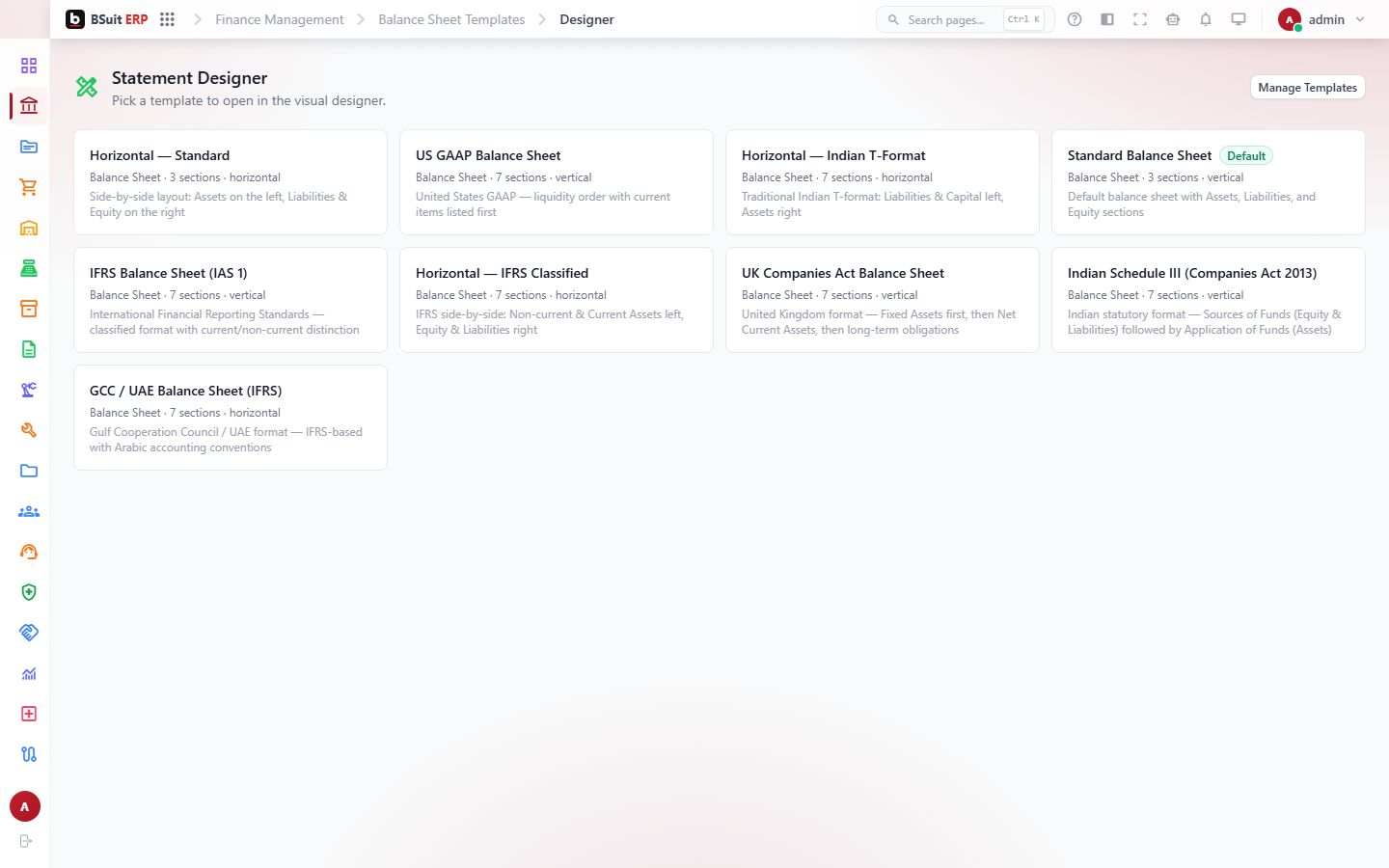Open the Indian Schedule III template card
Screen dimensions: 1389x868
(x=1209, y=300)
